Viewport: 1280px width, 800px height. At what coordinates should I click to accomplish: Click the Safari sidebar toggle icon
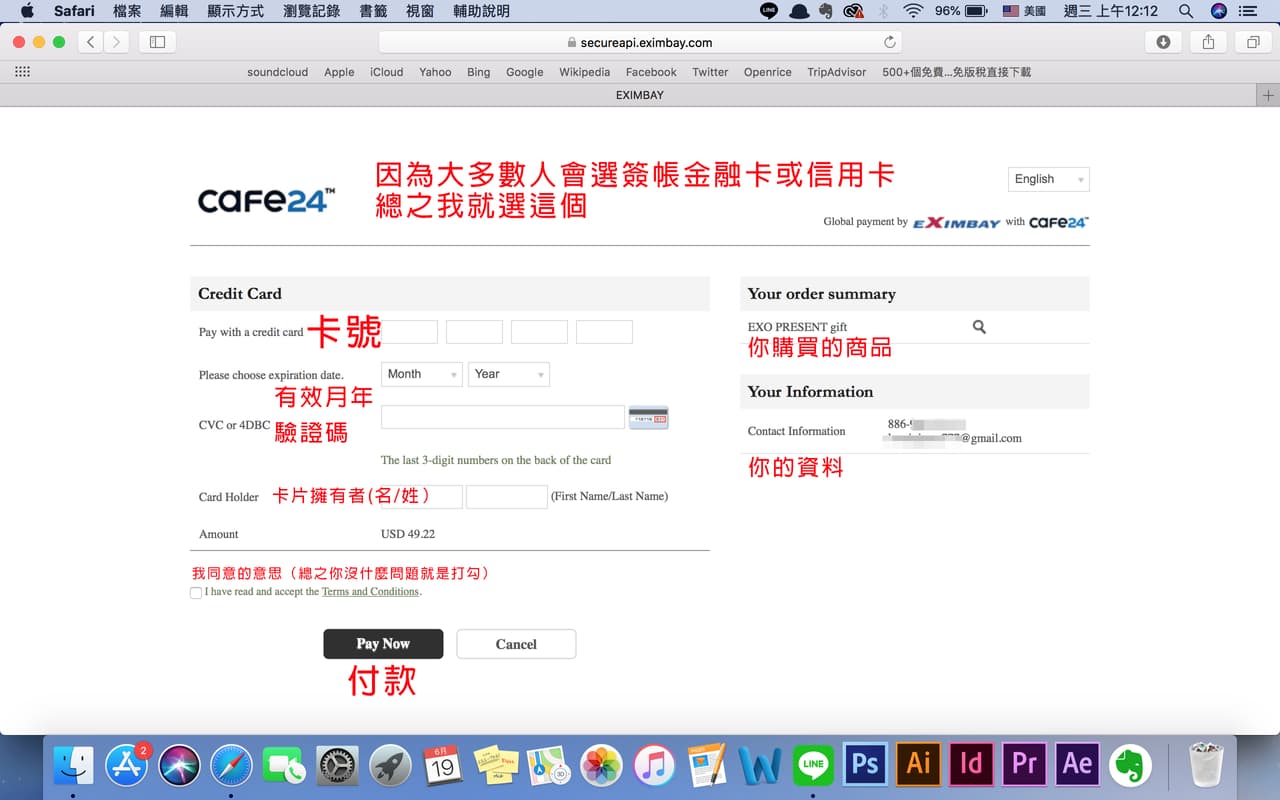(157, 42)
